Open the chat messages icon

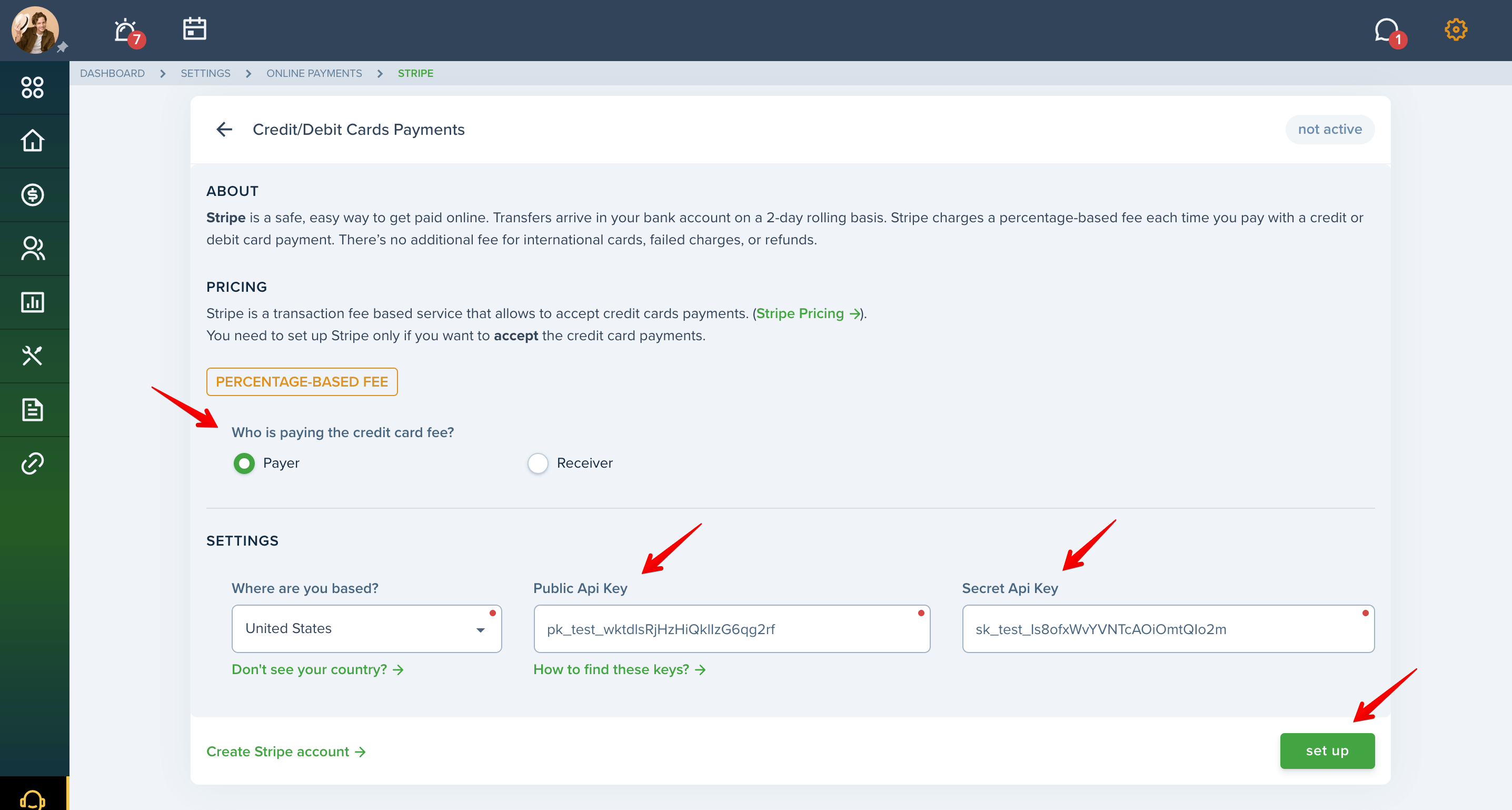tap(1386, 30)
